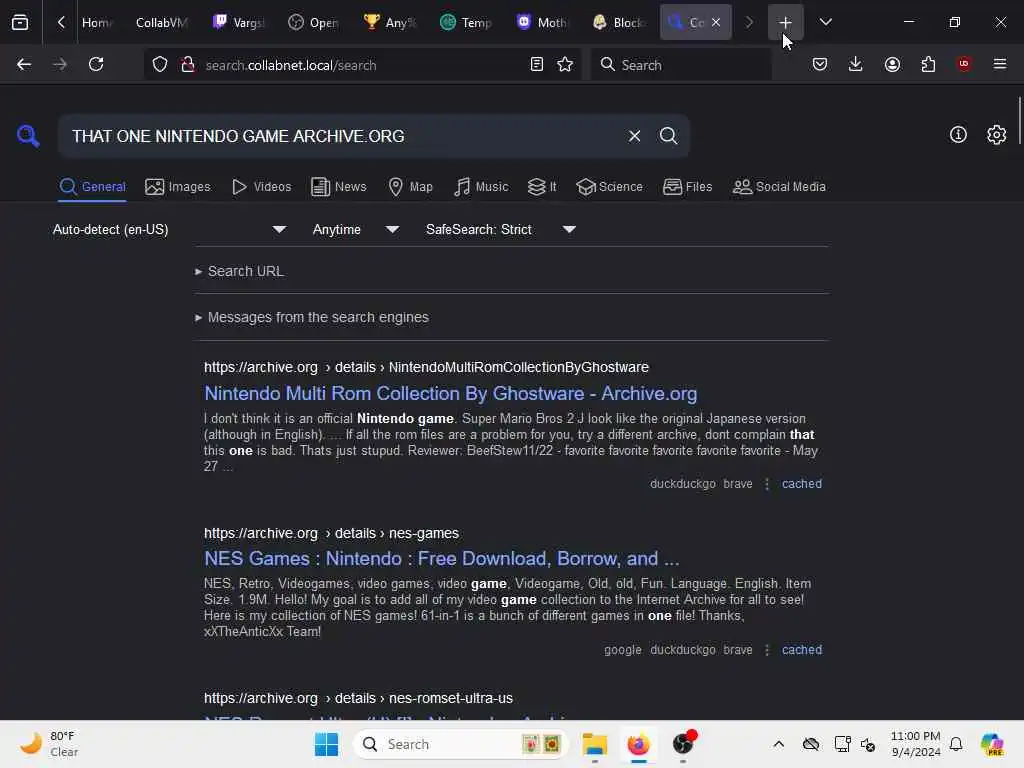The width and height of the screenshot is (1024, 768).
Task: Submit search with magnifier button
Action: (668, 136)
